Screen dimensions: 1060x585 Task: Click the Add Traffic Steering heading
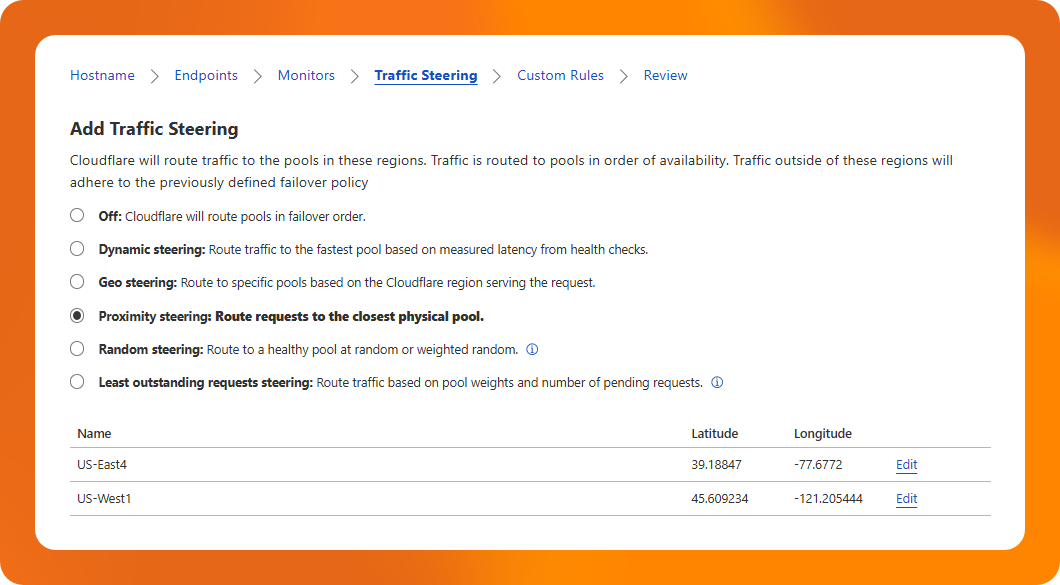154,128
